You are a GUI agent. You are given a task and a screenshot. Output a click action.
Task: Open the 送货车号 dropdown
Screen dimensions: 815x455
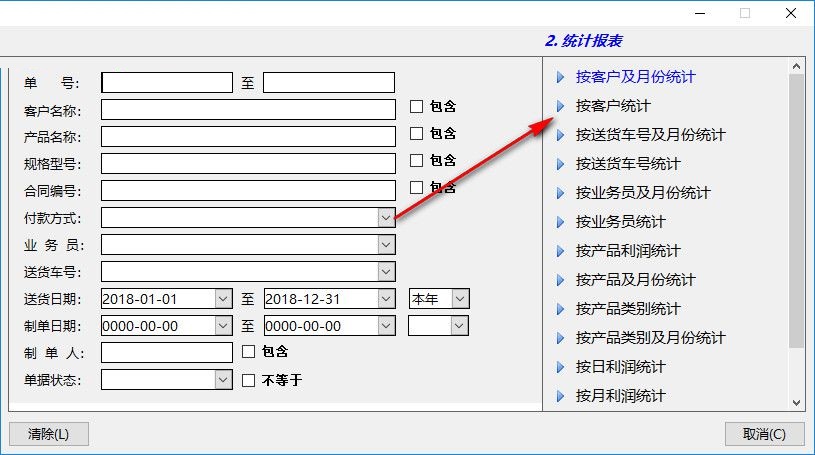click(386, 272)
